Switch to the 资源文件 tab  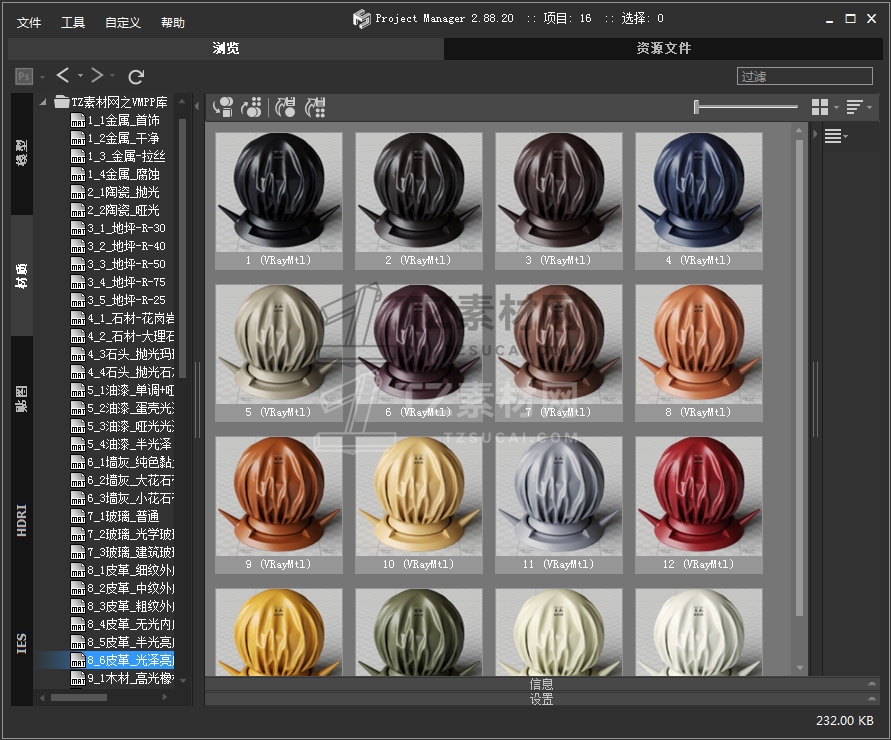[x=663, y=48]
